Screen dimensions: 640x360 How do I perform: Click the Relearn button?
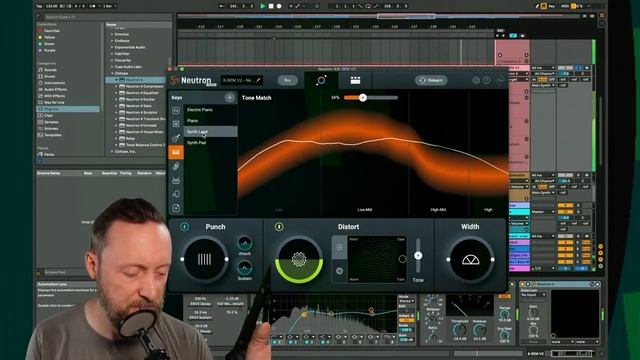click(431, 80)
